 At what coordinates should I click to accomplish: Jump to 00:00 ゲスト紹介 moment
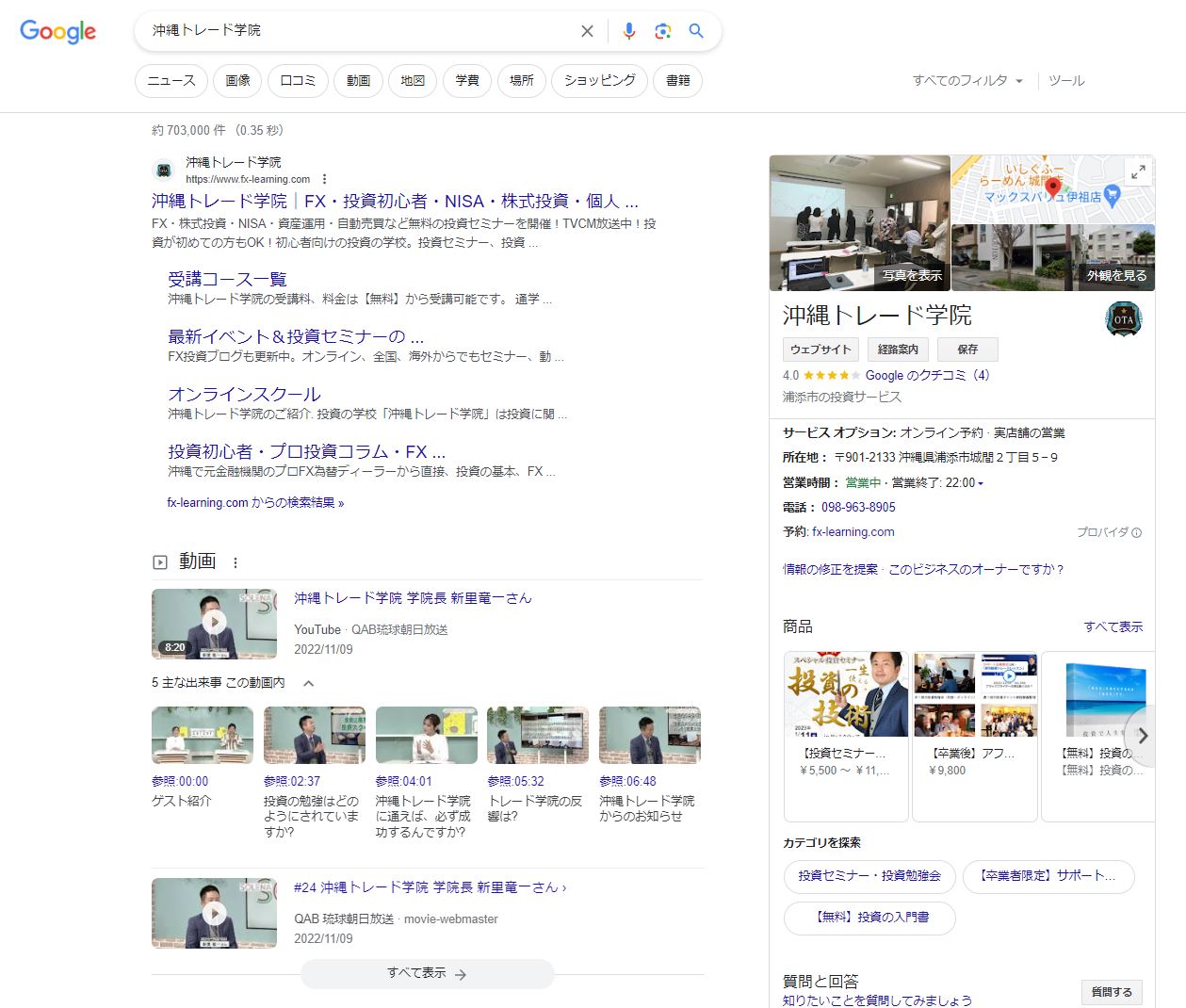point(203,758)
